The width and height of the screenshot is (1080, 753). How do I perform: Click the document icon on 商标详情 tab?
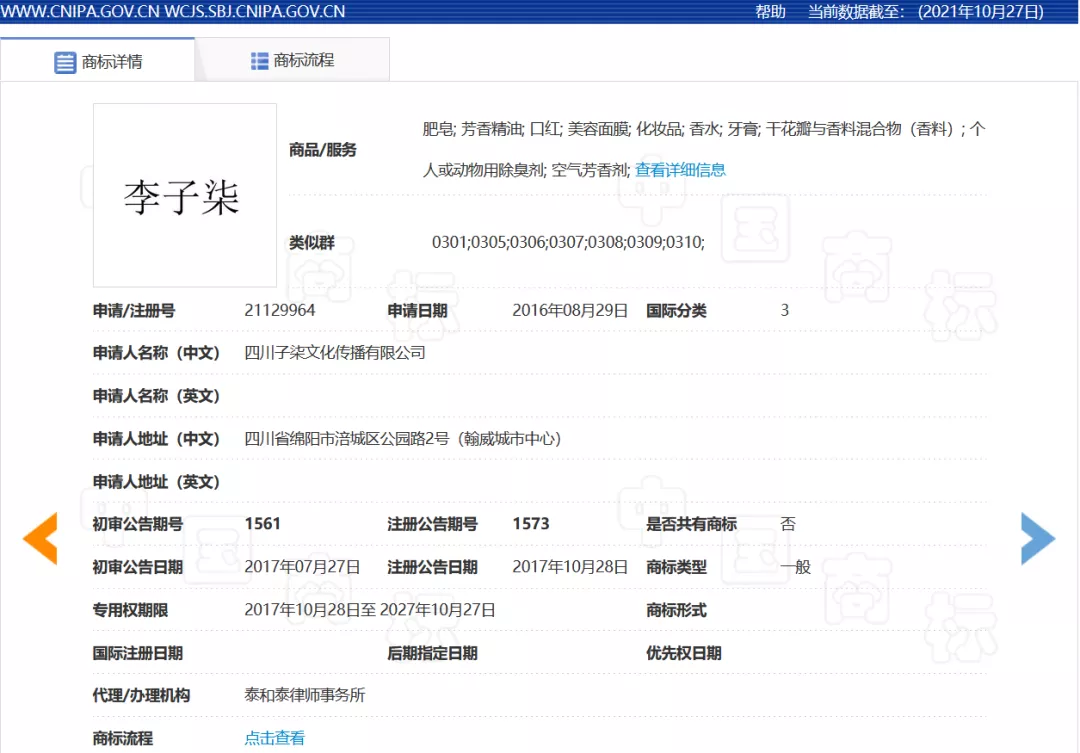click(65, 60)
